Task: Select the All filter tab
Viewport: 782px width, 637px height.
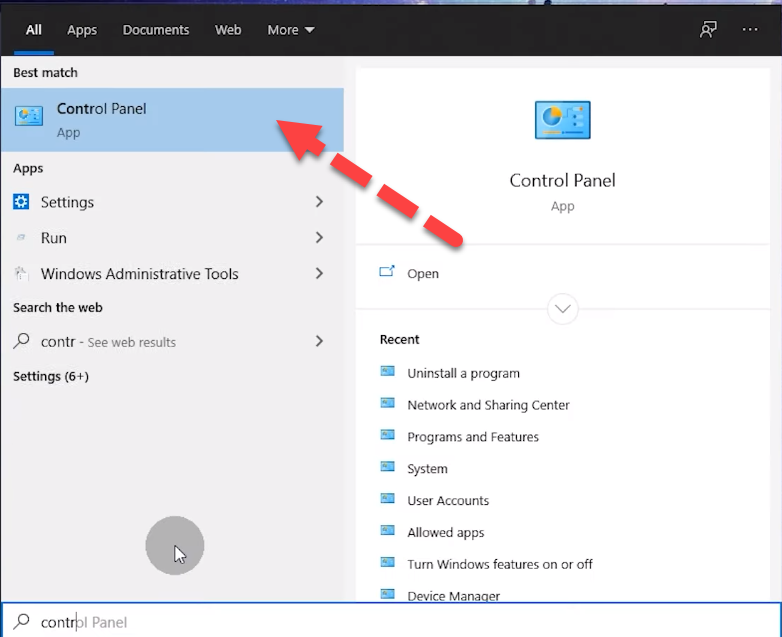Action: point(33,30)
